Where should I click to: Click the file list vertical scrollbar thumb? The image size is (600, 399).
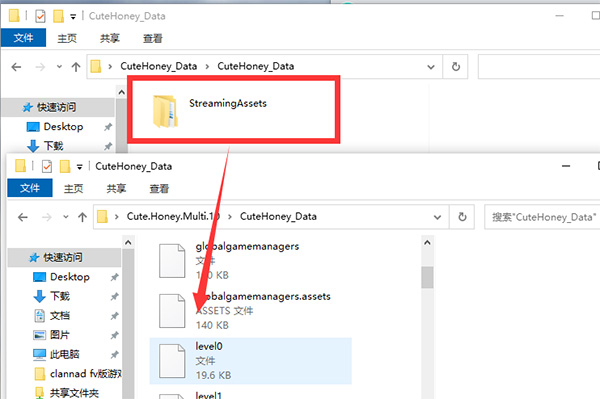click(x=427, y=277)
